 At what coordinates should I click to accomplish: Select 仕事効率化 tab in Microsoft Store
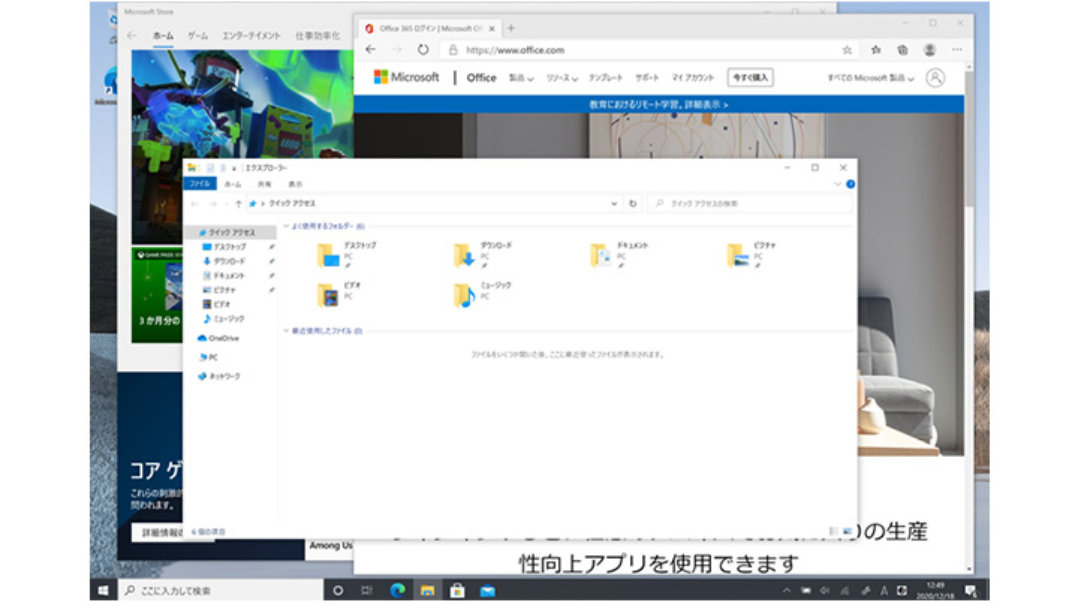click(x=318, y=36)
